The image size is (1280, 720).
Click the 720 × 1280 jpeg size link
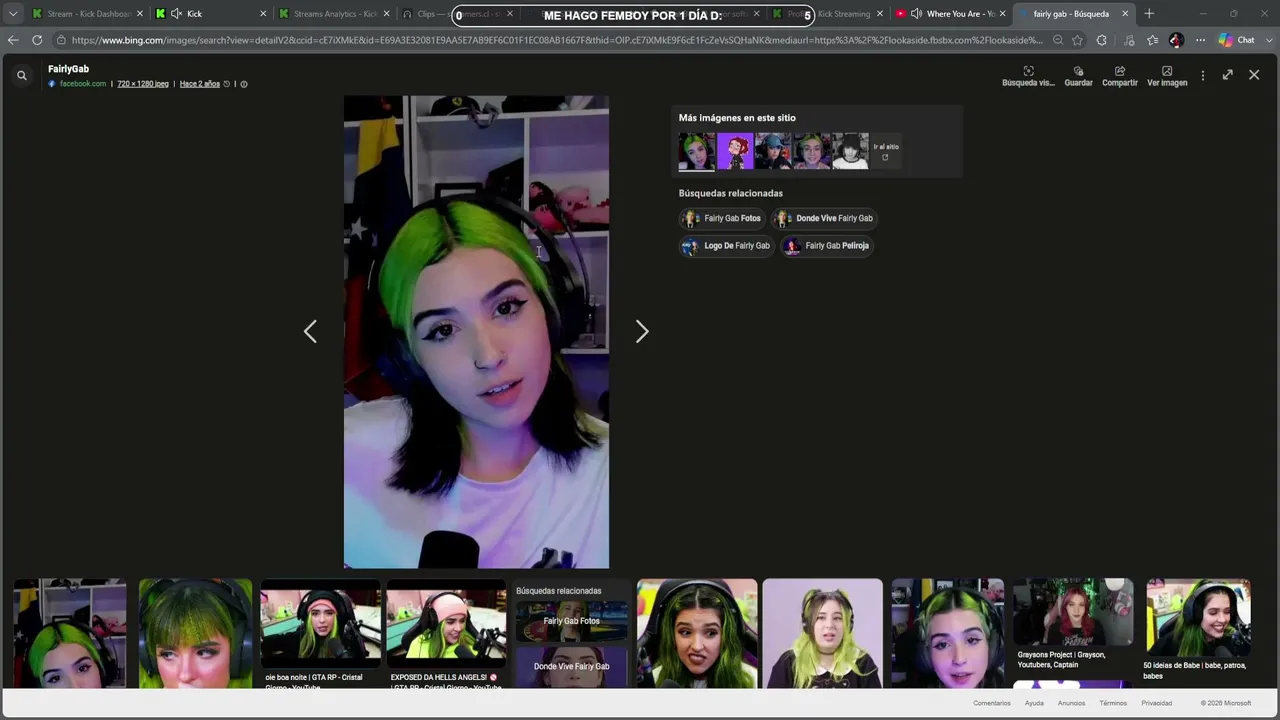[143, 84]
